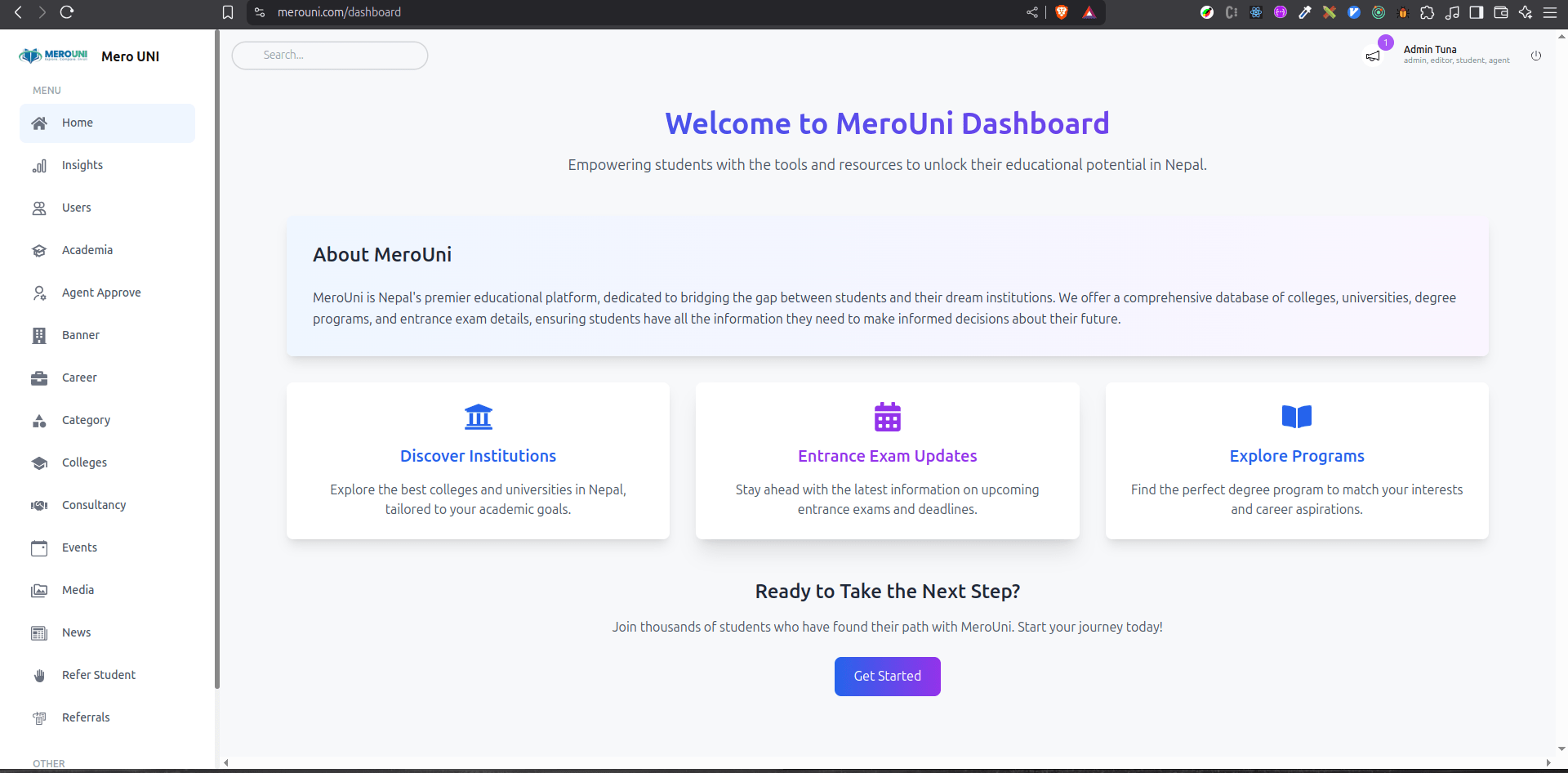Select the Home icon in sidebar
1568x773 pixels.
coord(38,123)
